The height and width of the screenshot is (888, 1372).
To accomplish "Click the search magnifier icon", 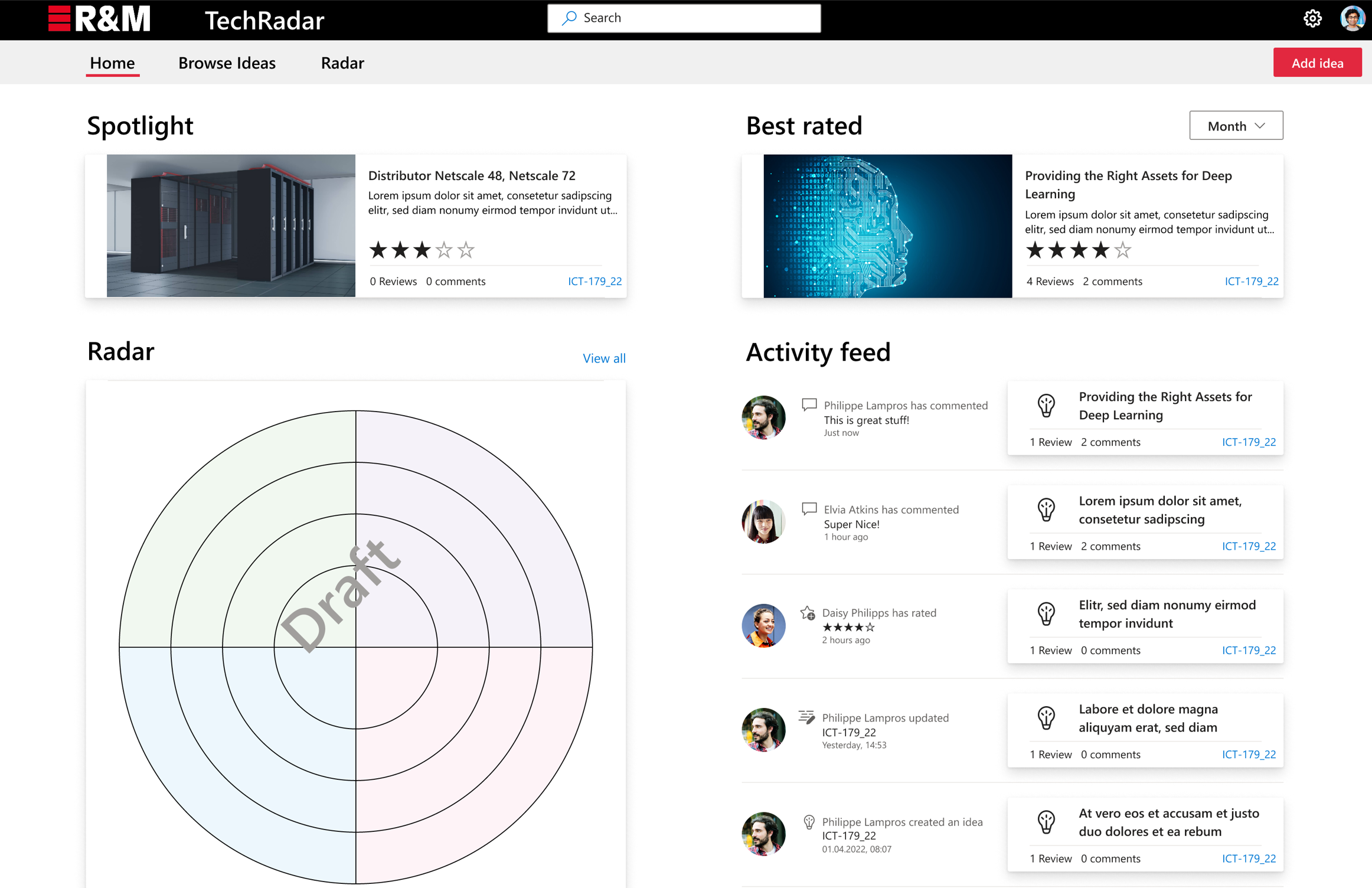I will coord(569,18).
